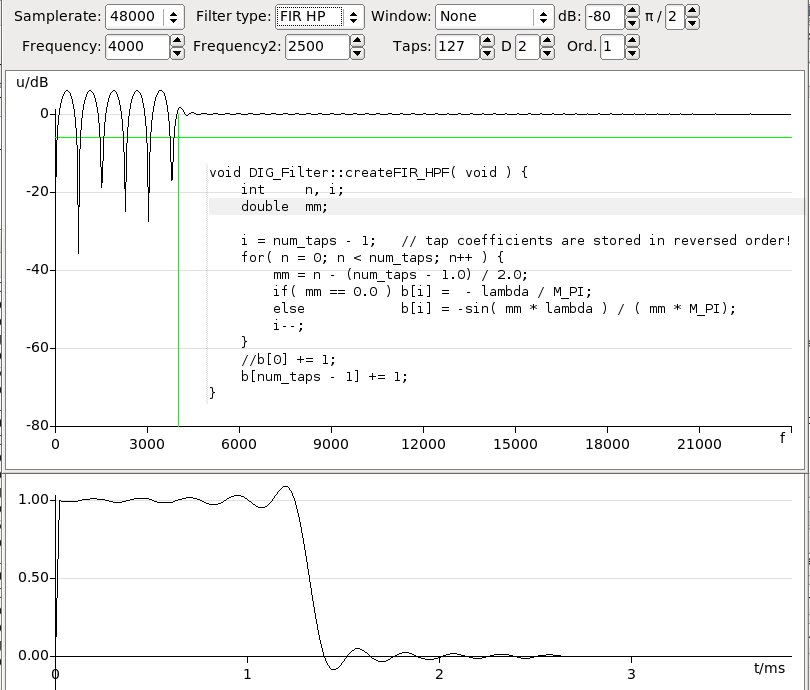The image size is (810, 690).
Task: Click the Samplerate label
Action: (x=57, y=17)
